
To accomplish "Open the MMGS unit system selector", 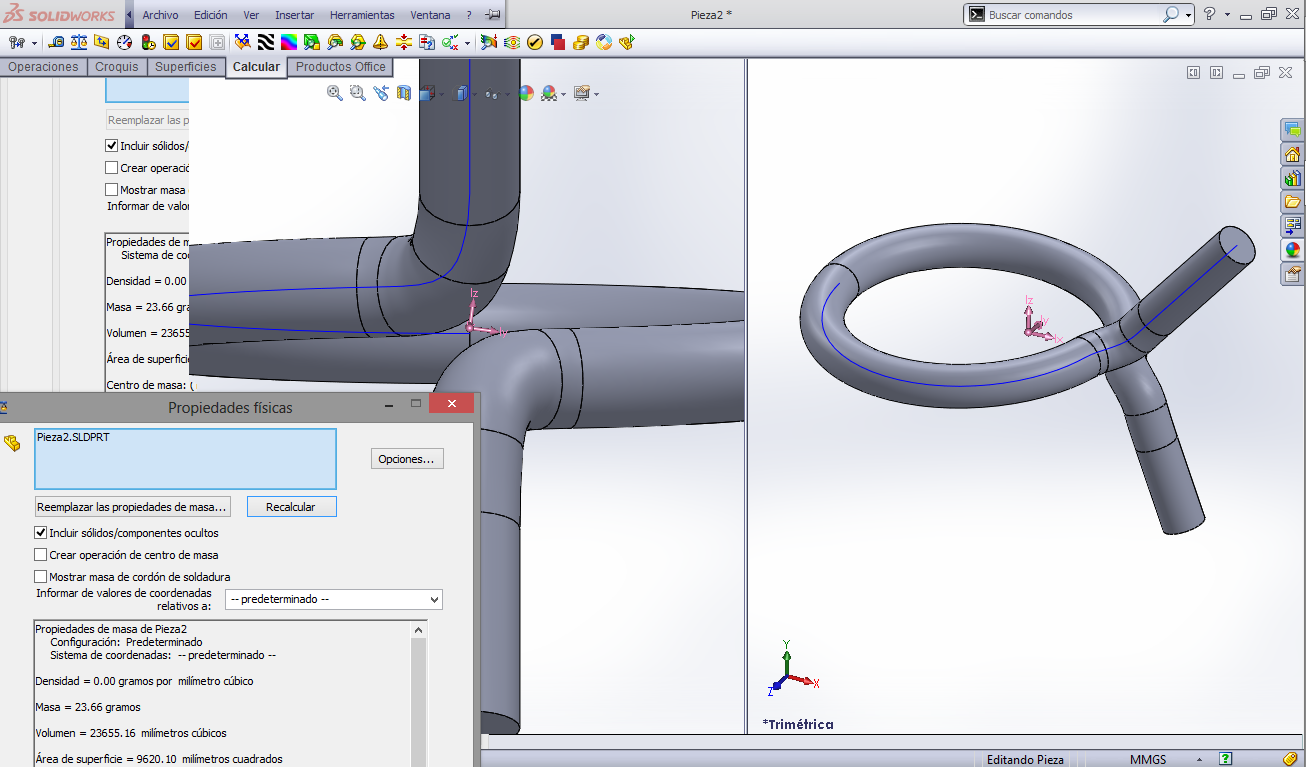I will (x=1148, y=759).
